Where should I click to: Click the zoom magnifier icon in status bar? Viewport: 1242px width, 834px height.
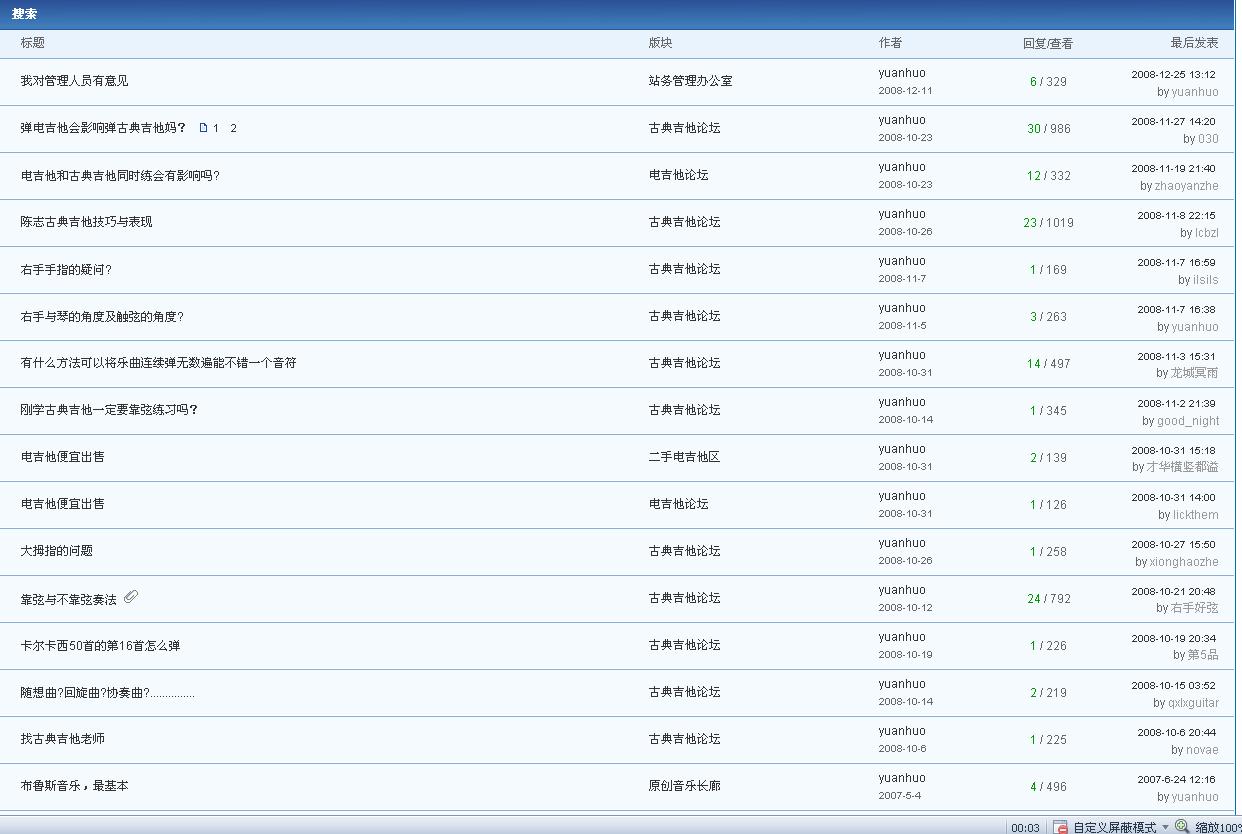pyautogui.click(x=1182, y=827)
